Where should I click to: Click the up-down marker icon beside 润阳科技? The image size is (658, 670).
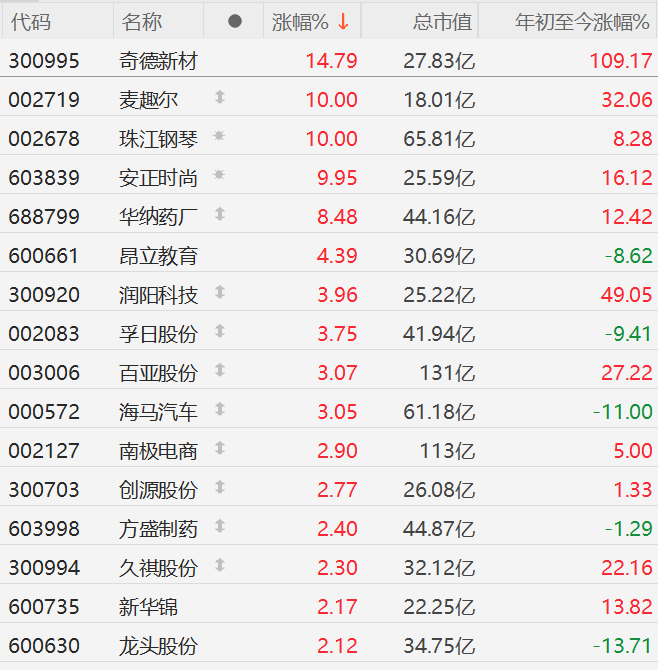tap(220, 292)
